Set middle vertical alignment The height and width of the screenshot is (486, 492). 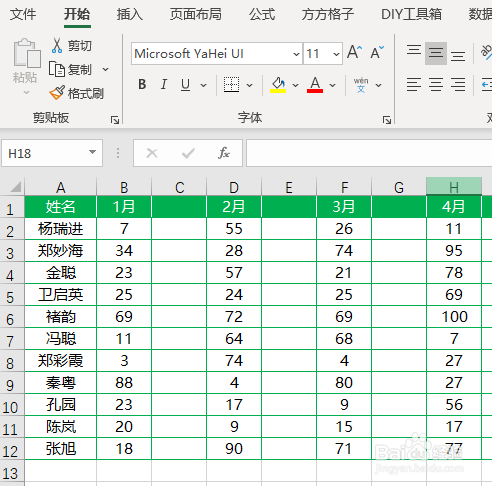click(x=436, y=53)
